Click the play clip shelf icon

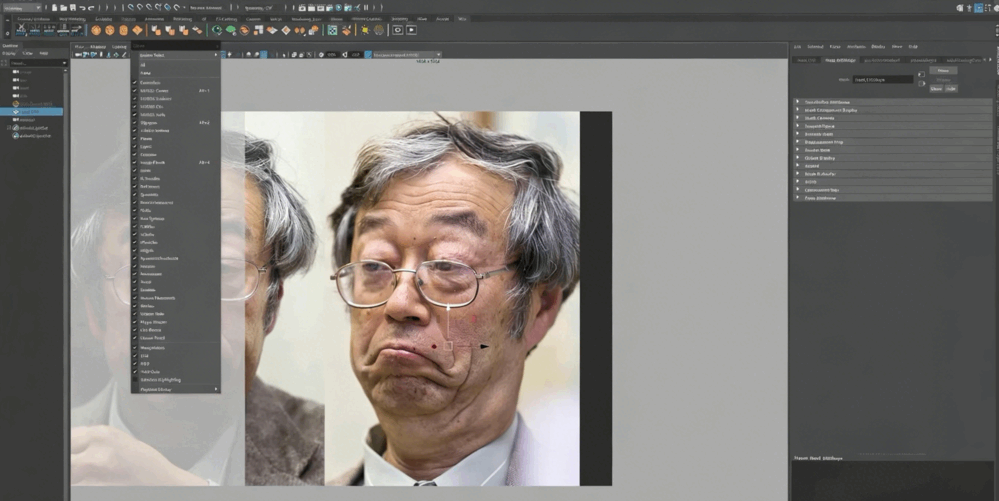412,30
